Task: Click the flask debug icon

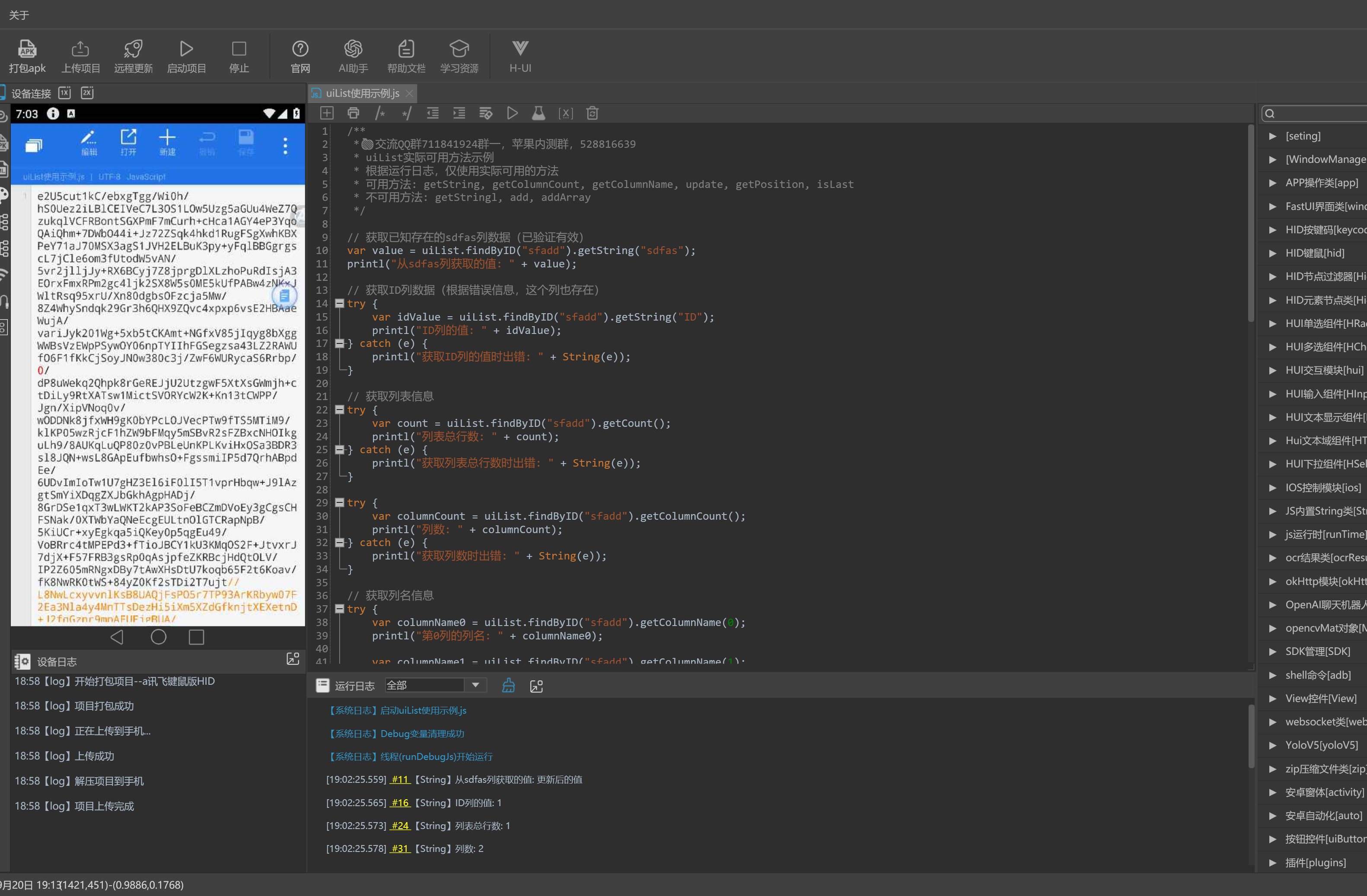Action: 538,113
